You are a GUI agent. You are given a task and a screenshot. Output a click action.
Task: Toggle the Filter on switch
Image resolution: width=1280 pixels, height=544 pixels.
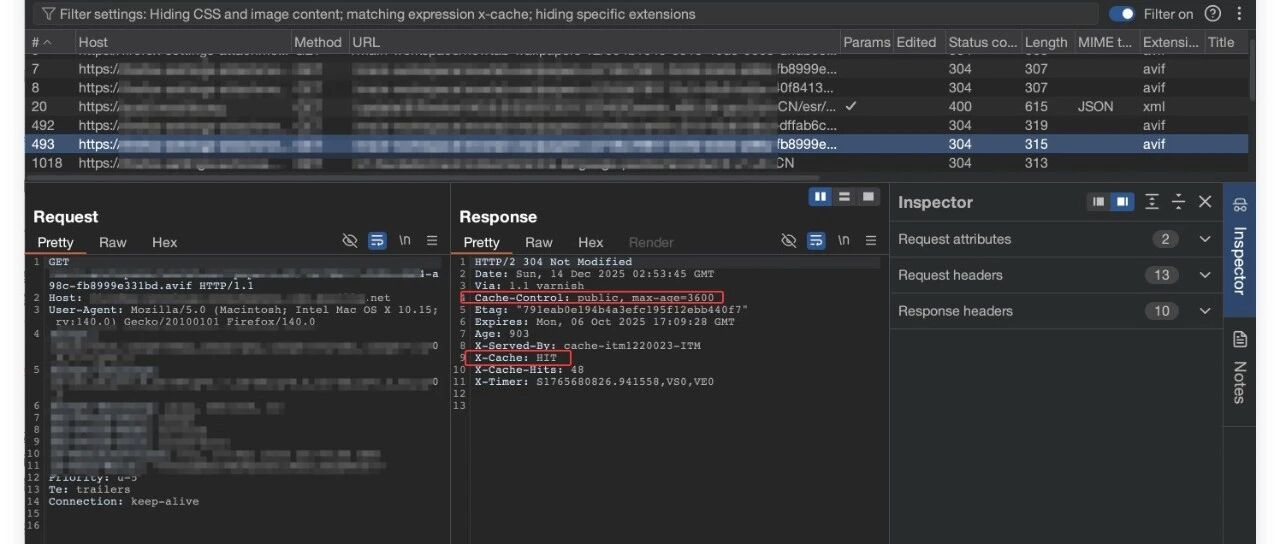1122,14
